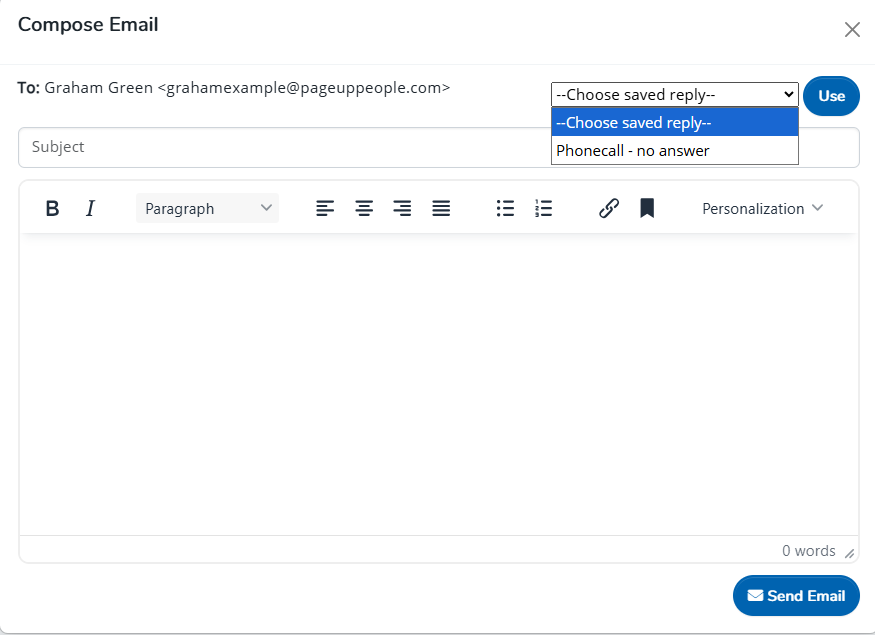Center align the text
The width and height of the screenshot is (875, 635).
coord(364,208)
